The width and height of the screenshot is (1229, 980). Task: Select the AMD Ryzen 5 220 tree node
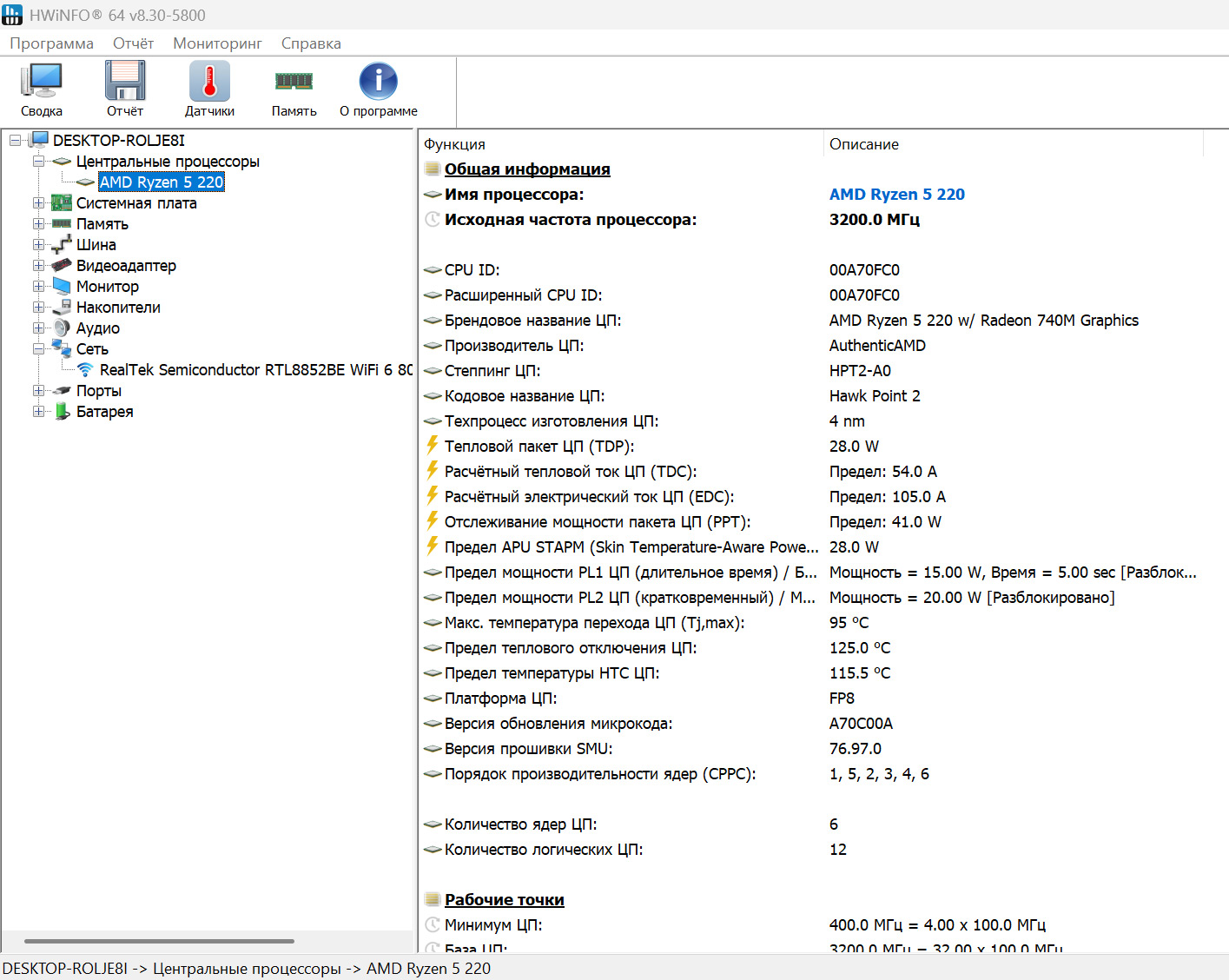click(162, 182)
